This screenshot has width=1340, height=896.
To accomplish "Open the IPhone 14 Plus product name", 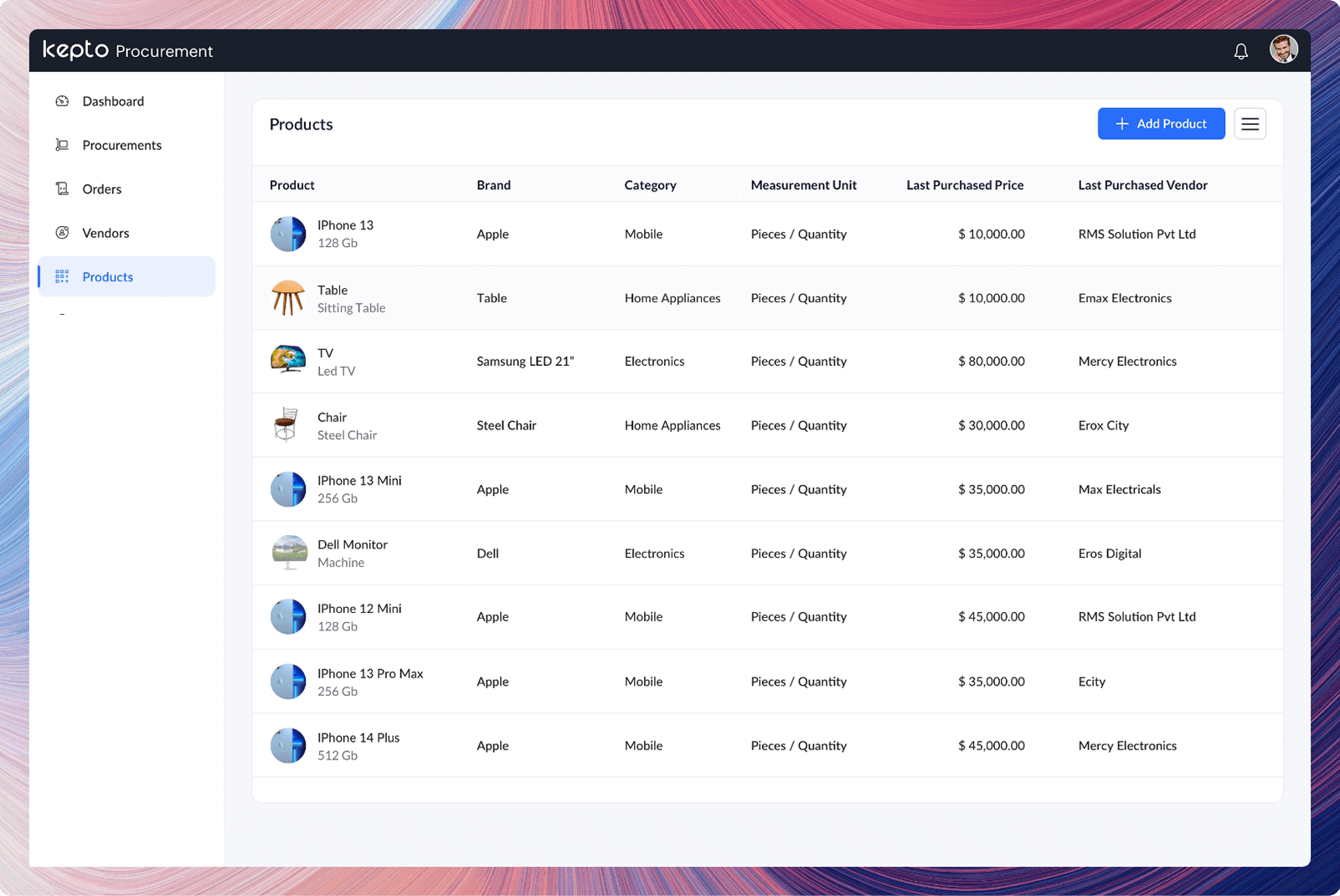I will tap(358, 738).
